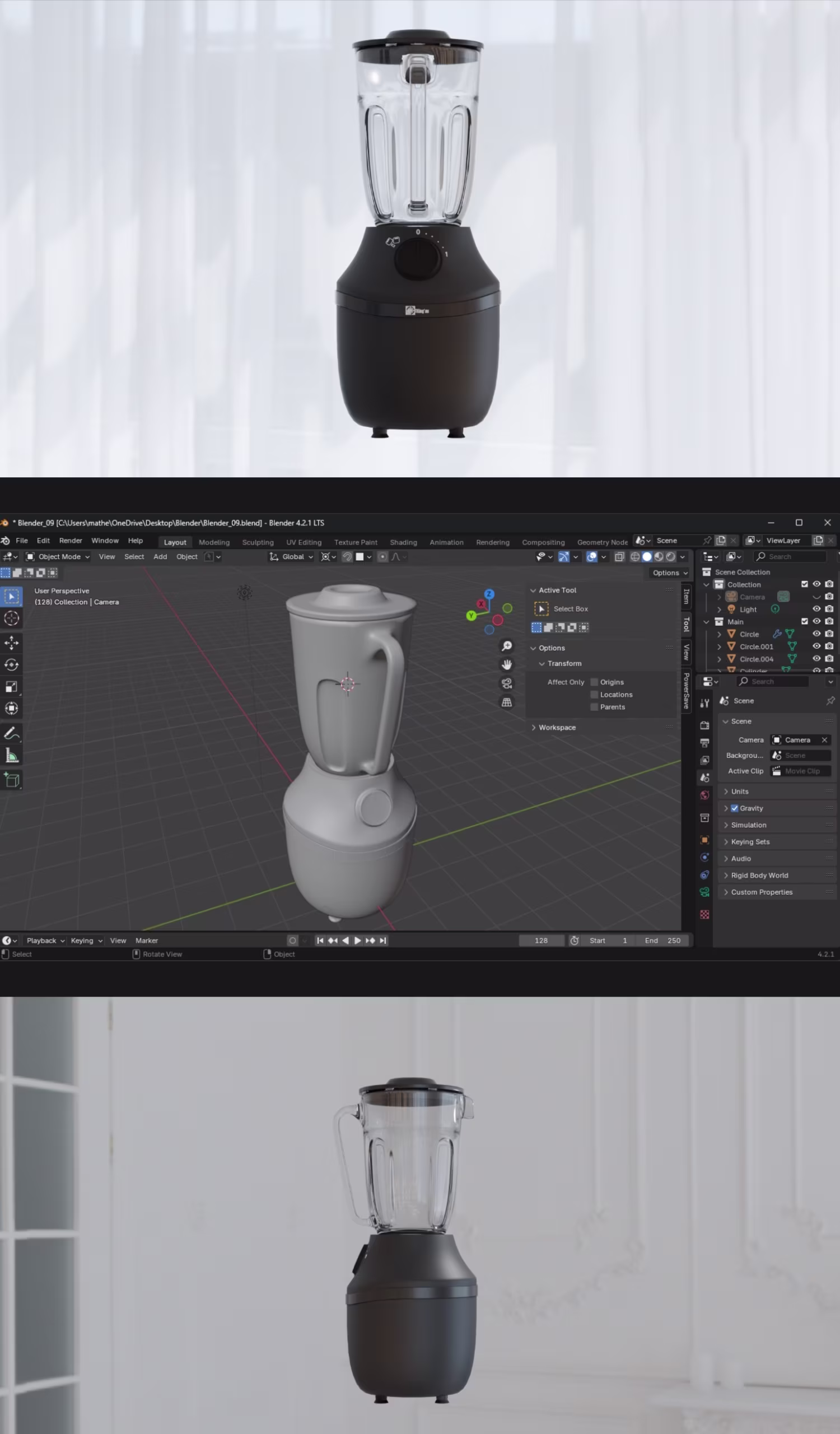Click the zoom magnifier in the viewport
The image size is (840, 1434).
[507, 646]
